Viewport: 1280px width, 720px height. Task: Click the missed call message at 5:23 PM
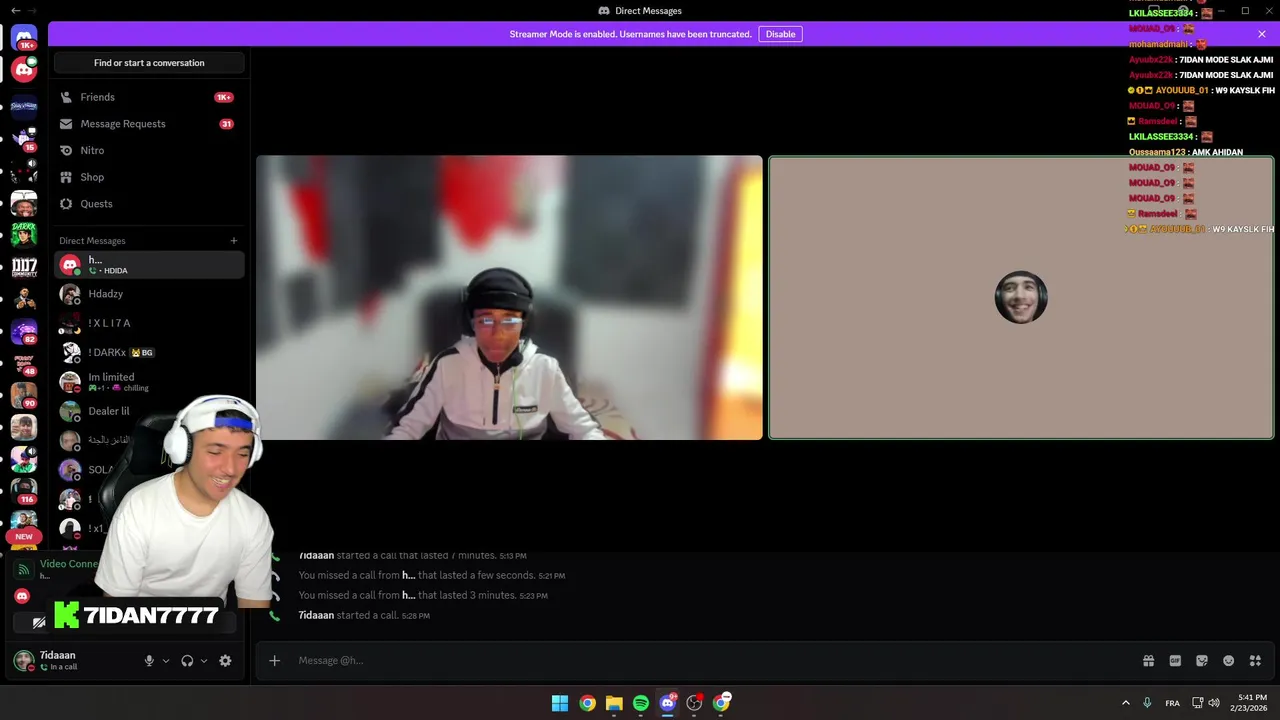(x=423, y=596)
